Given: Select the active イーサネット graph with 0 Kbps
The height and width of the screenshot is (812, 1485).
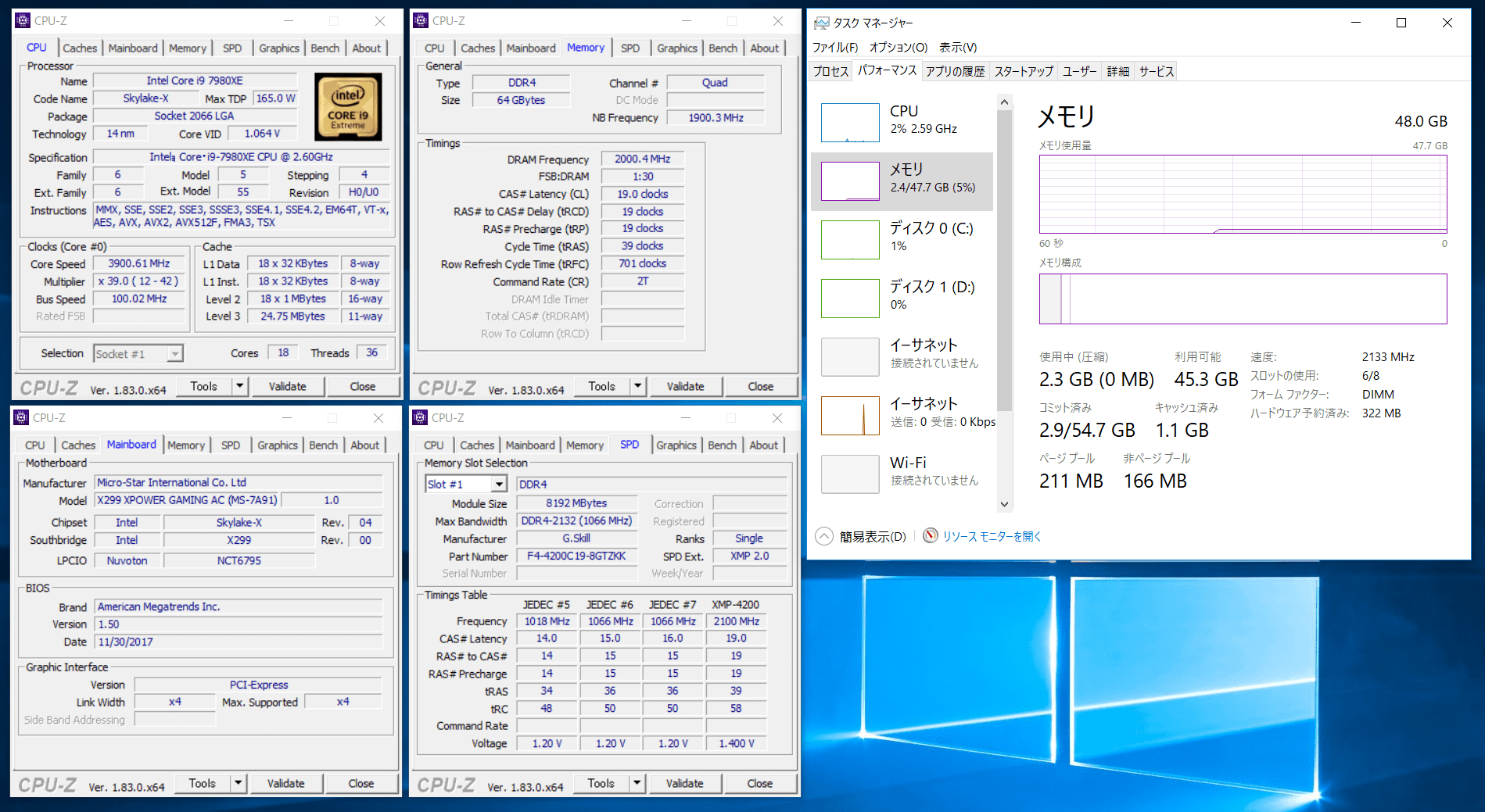Looking at the screenshot, I should click(x=850, y=416).
